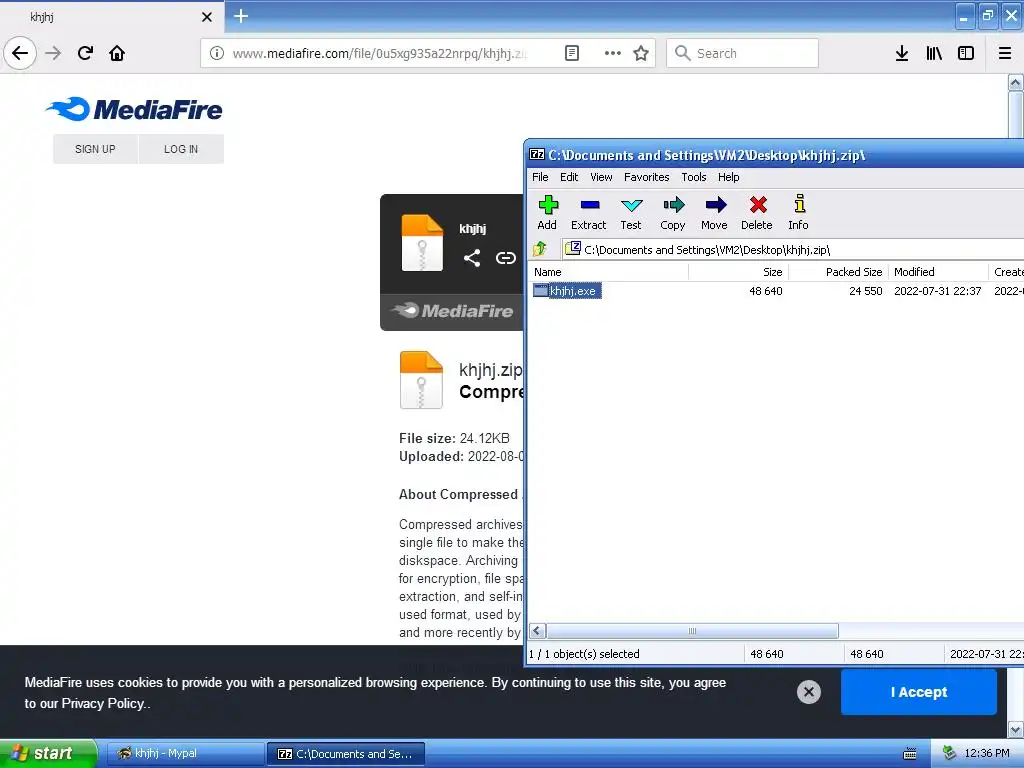Open the View menu in 7-Zip
Screen dimensions: 1024x768
tap(601, 177)
